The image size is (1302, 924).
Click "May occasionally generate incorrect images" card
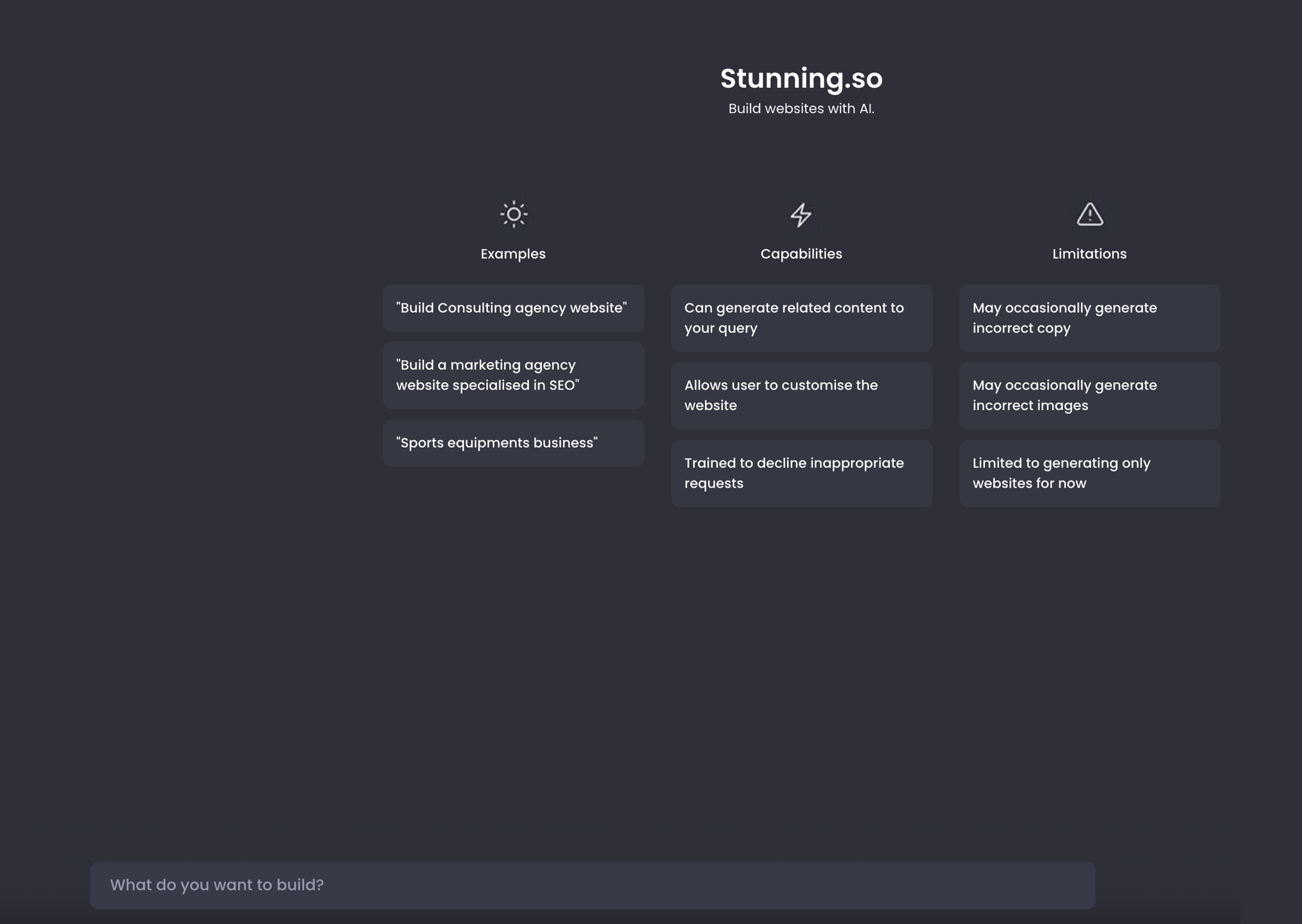pos(1089,395)
